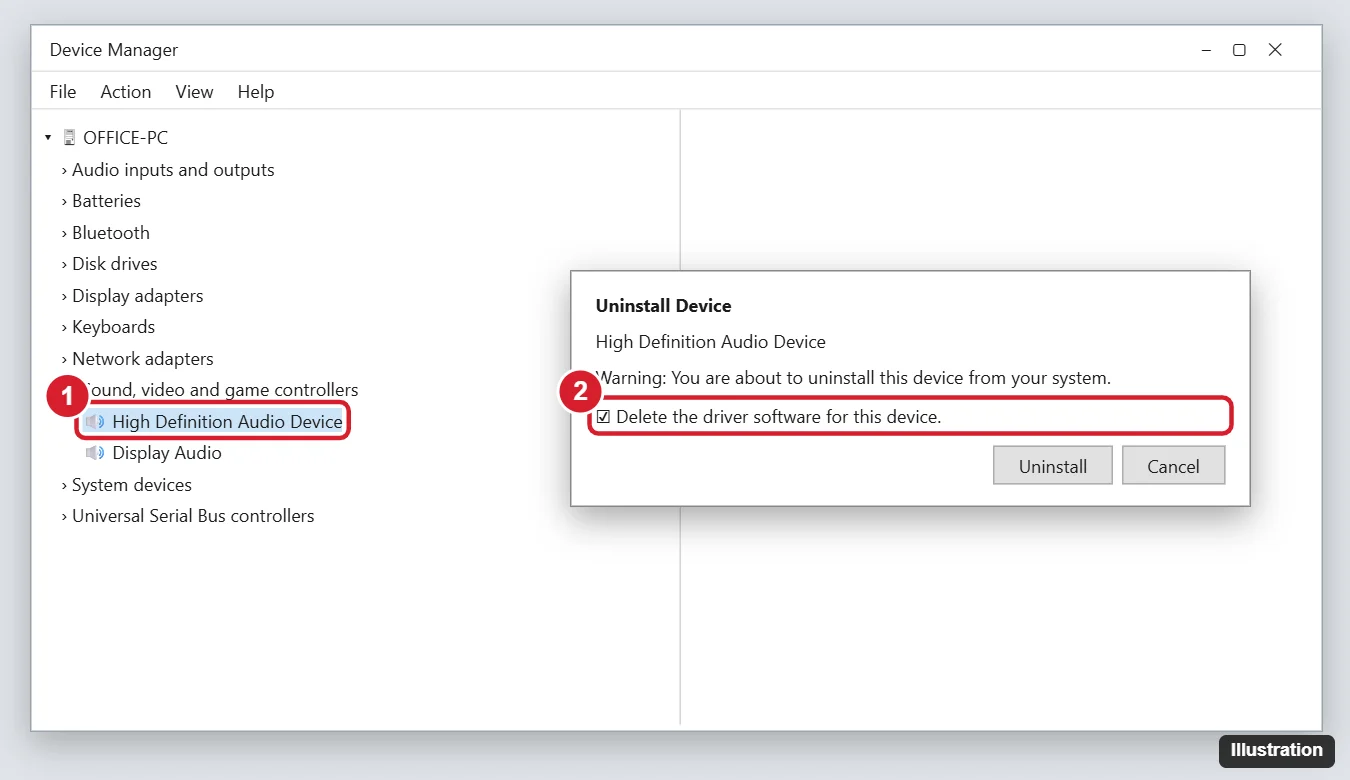Select the Batteries category label
The height and width of the screenshot is (780, 1350).
[x=107, y=201]
